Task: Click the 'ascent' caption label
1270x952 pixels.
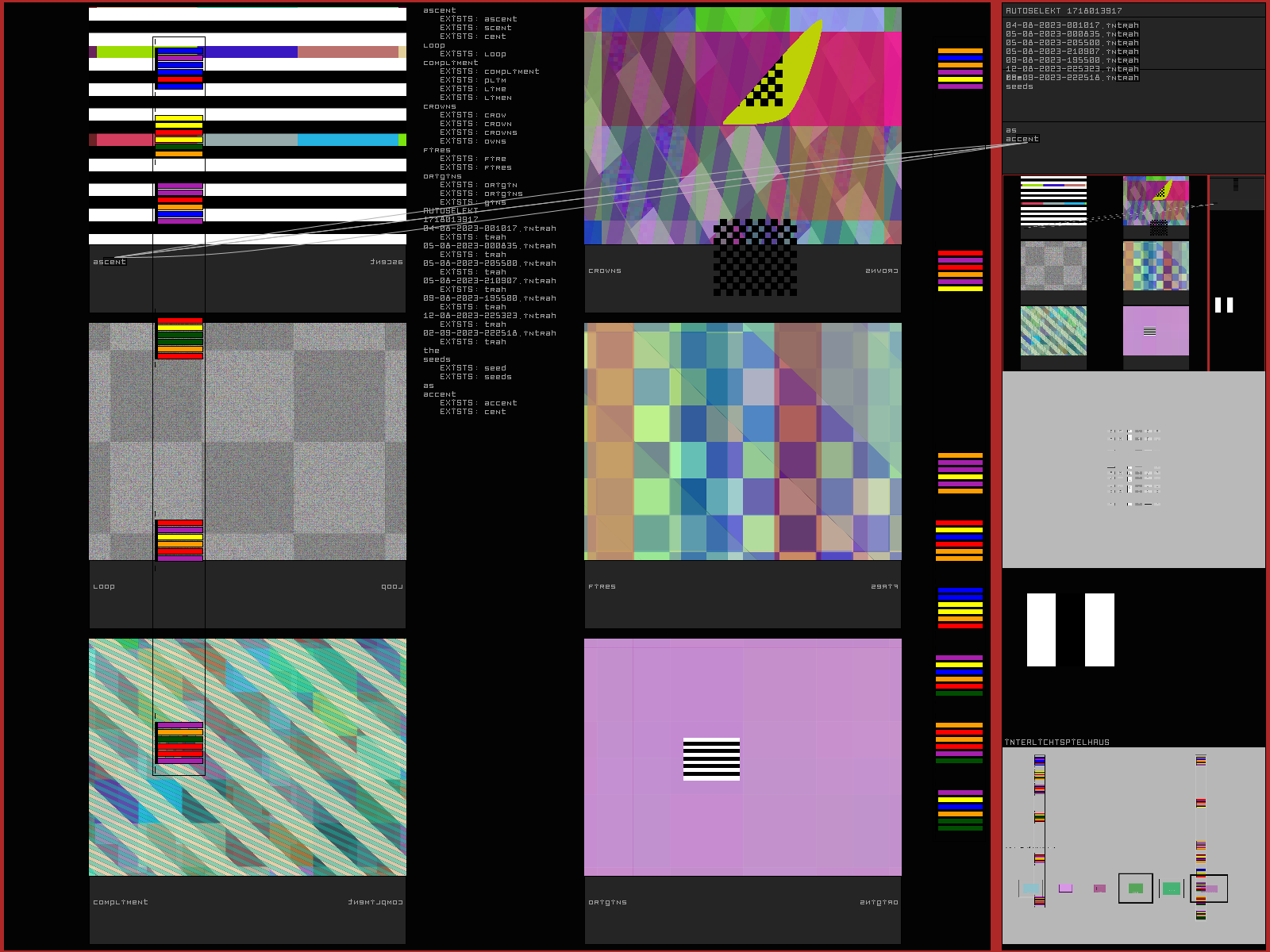Action: [x=110, y=262]
